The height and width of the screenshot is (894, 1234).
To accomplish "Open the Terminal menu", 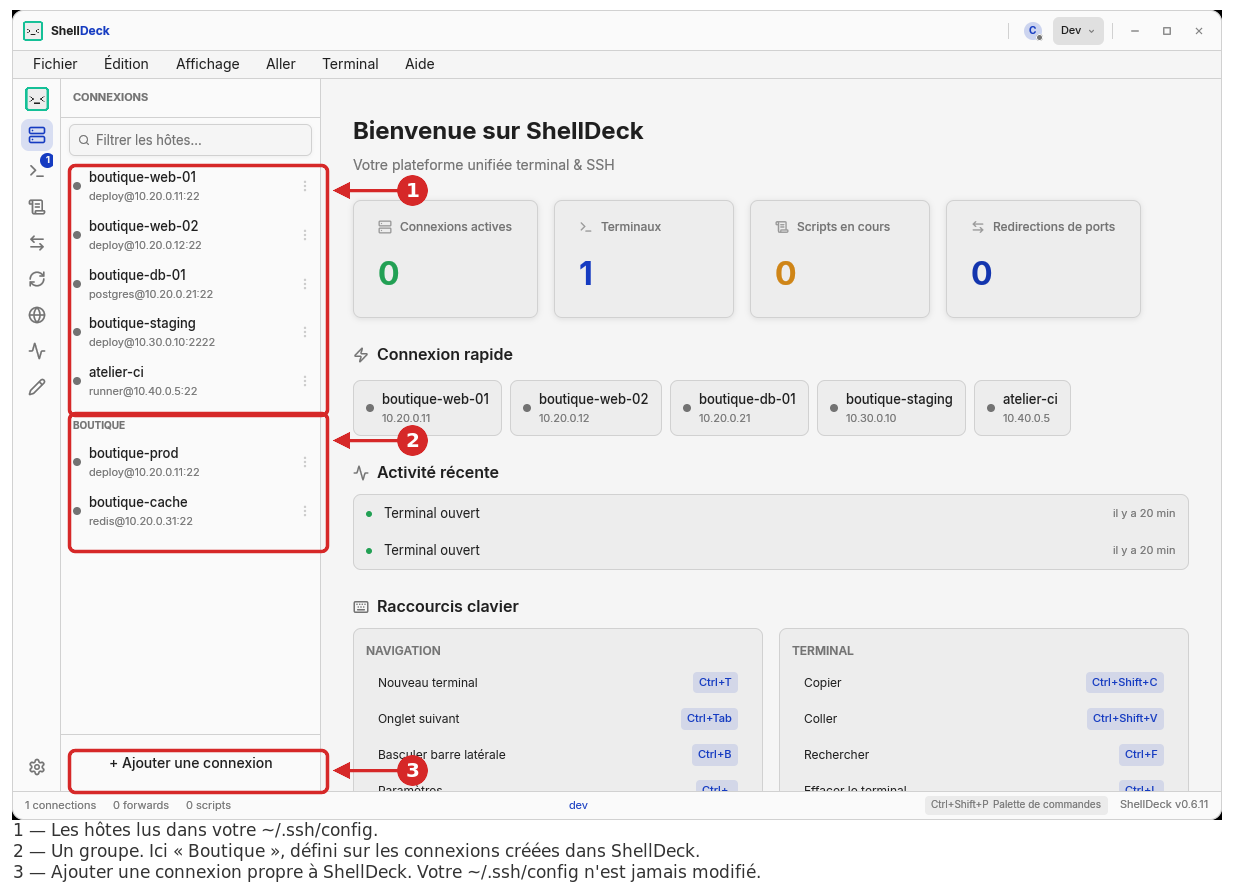I will pyautogui.click(x=350, y=64).
